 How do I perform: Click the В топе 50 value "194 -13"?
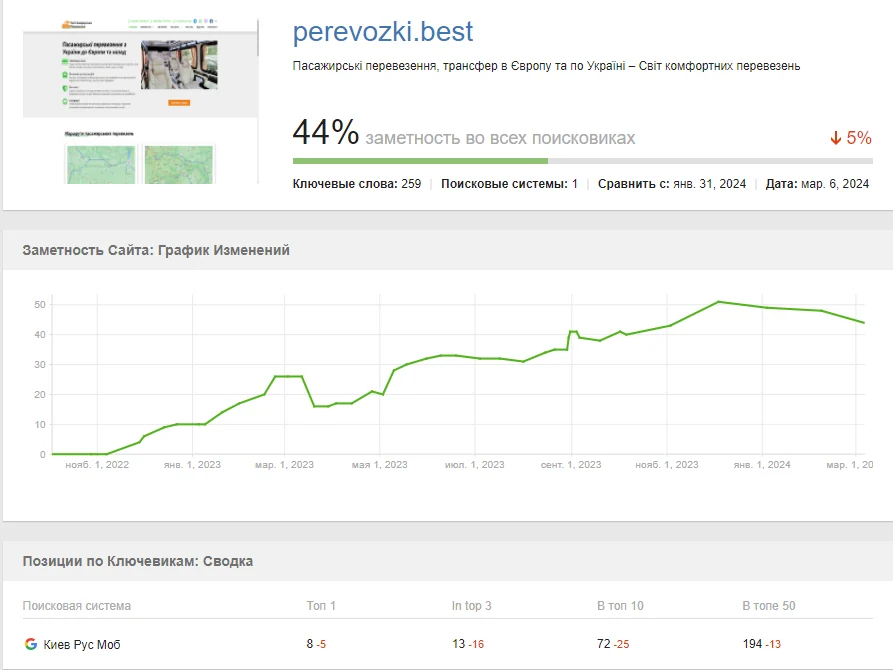[762, 644]
